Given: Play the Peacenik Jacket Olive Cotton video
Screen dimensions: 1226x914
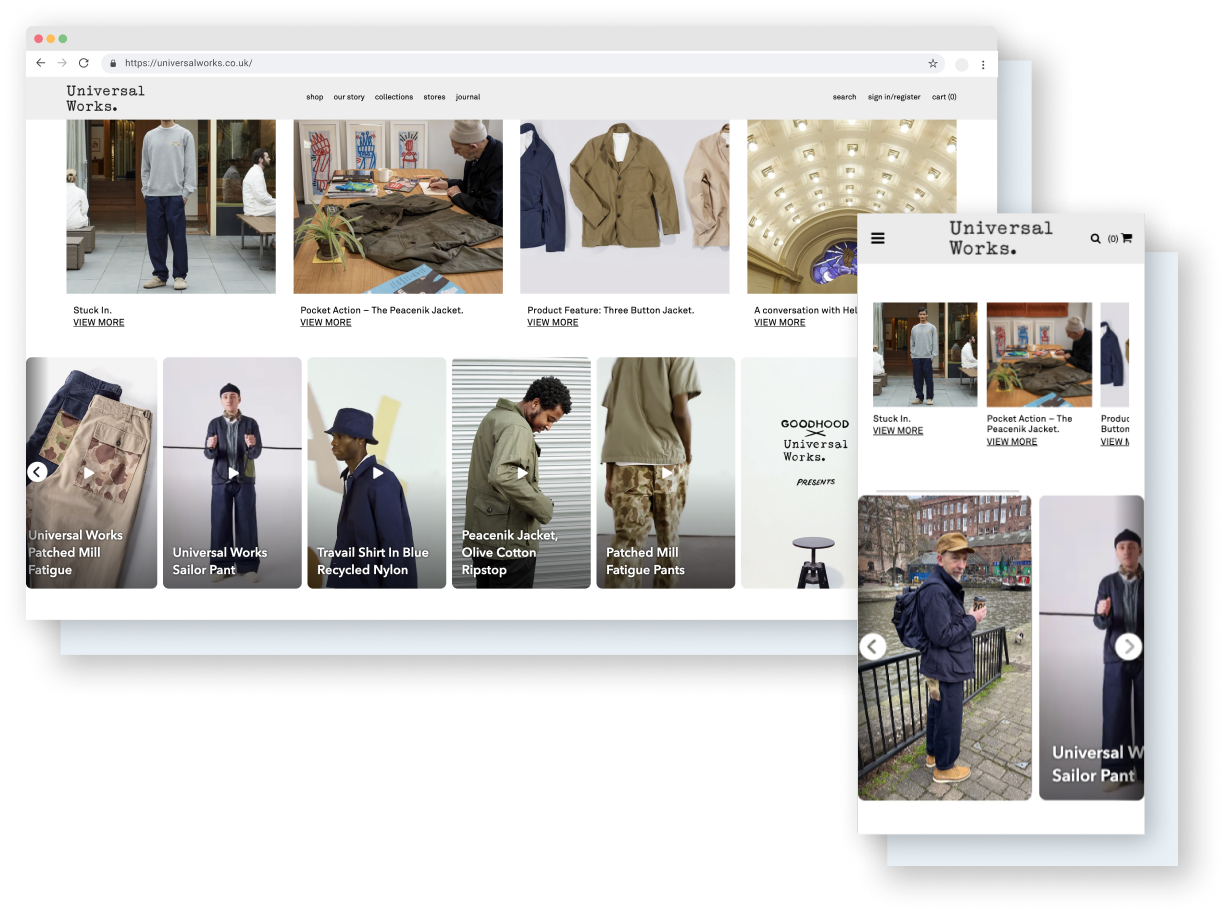Looking at the screenshot, I should [x=521, y=473].
